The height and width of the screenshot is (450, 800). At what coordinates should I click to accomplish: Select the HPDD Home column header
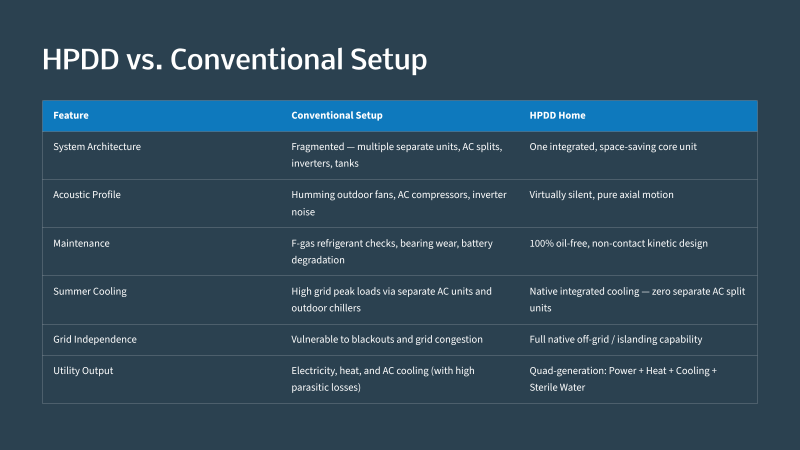click(557, 115)
